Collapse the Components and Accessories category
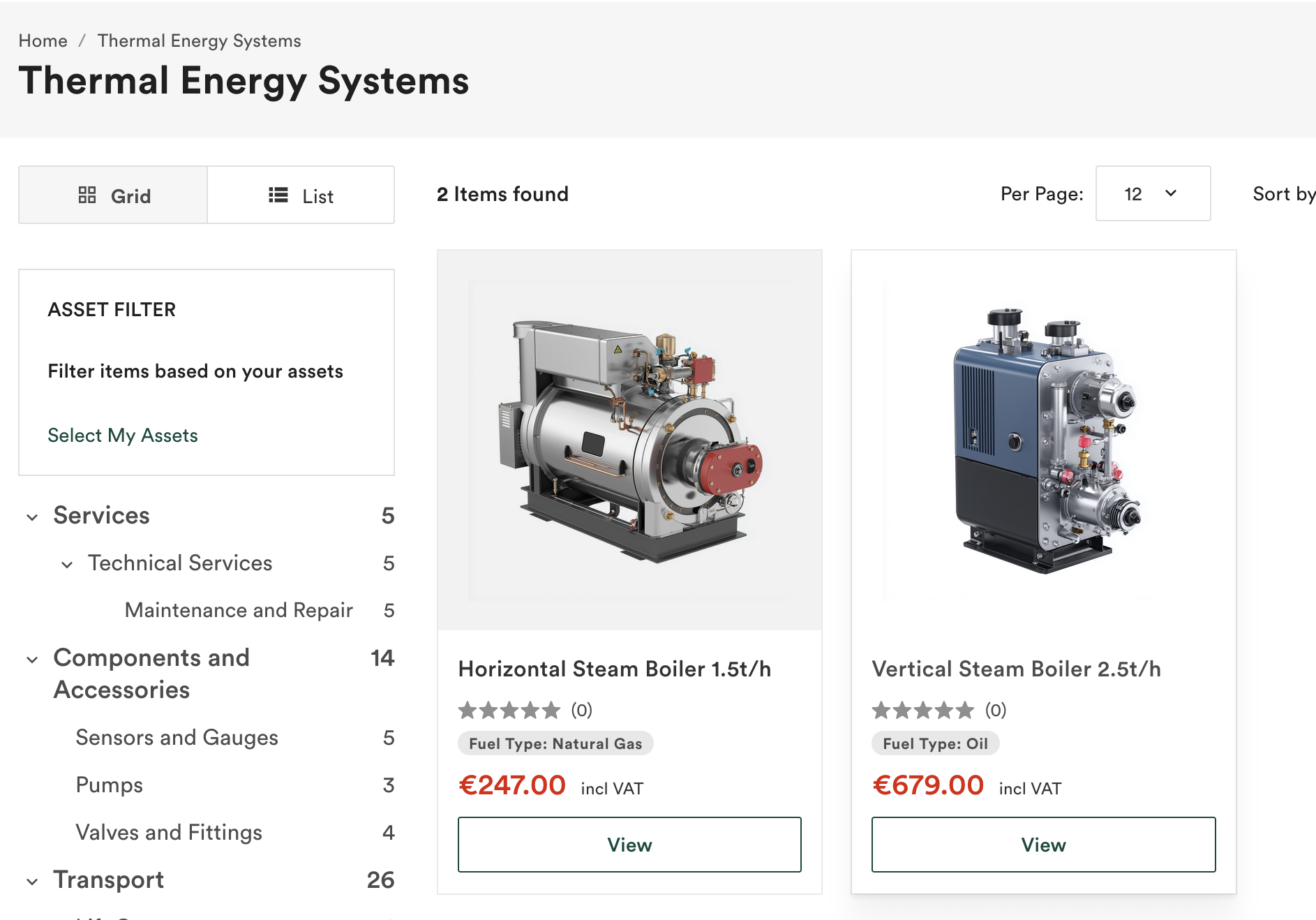 point(31,659)
